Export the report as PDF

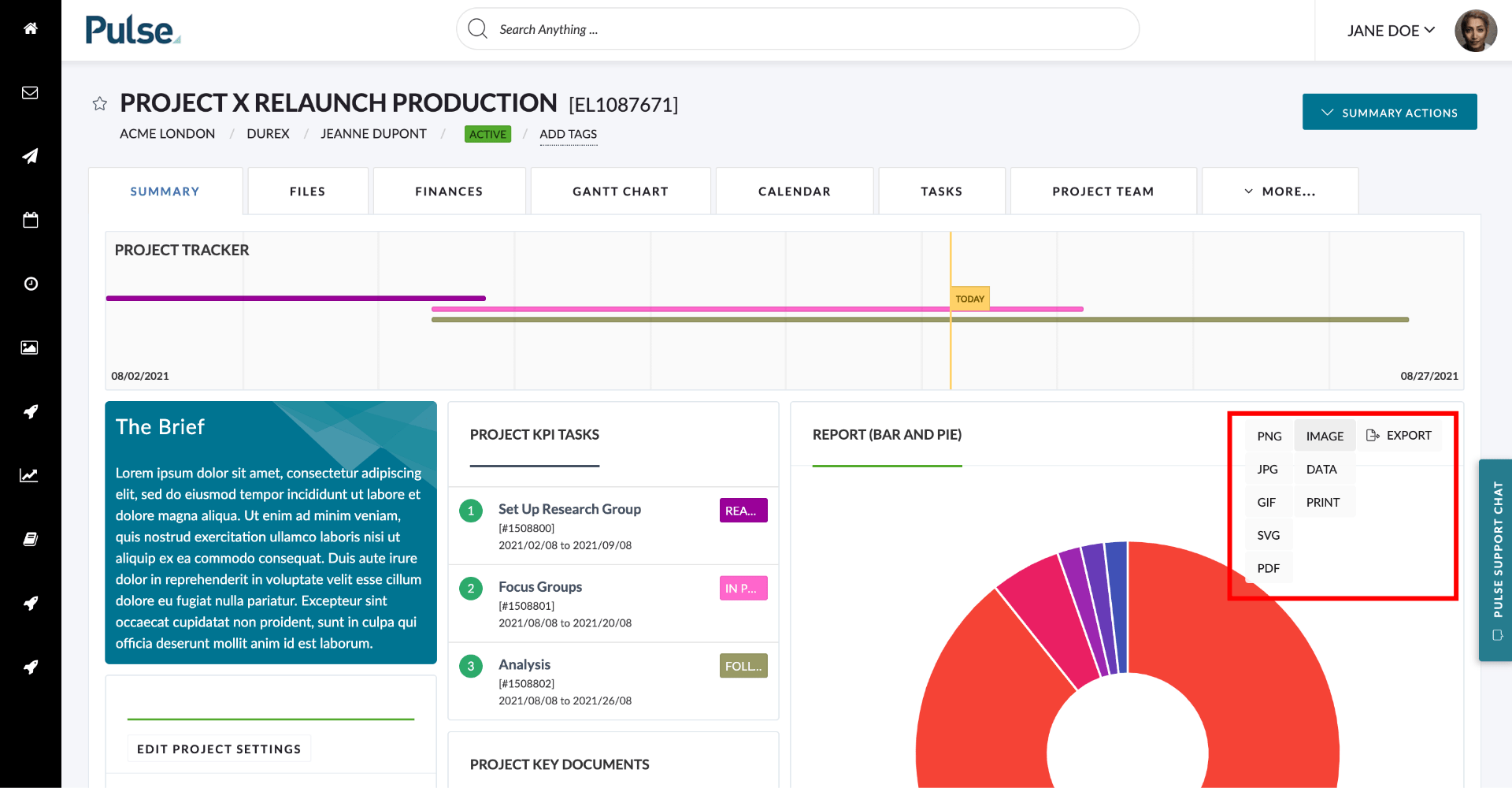click(x=1269, y=568)
